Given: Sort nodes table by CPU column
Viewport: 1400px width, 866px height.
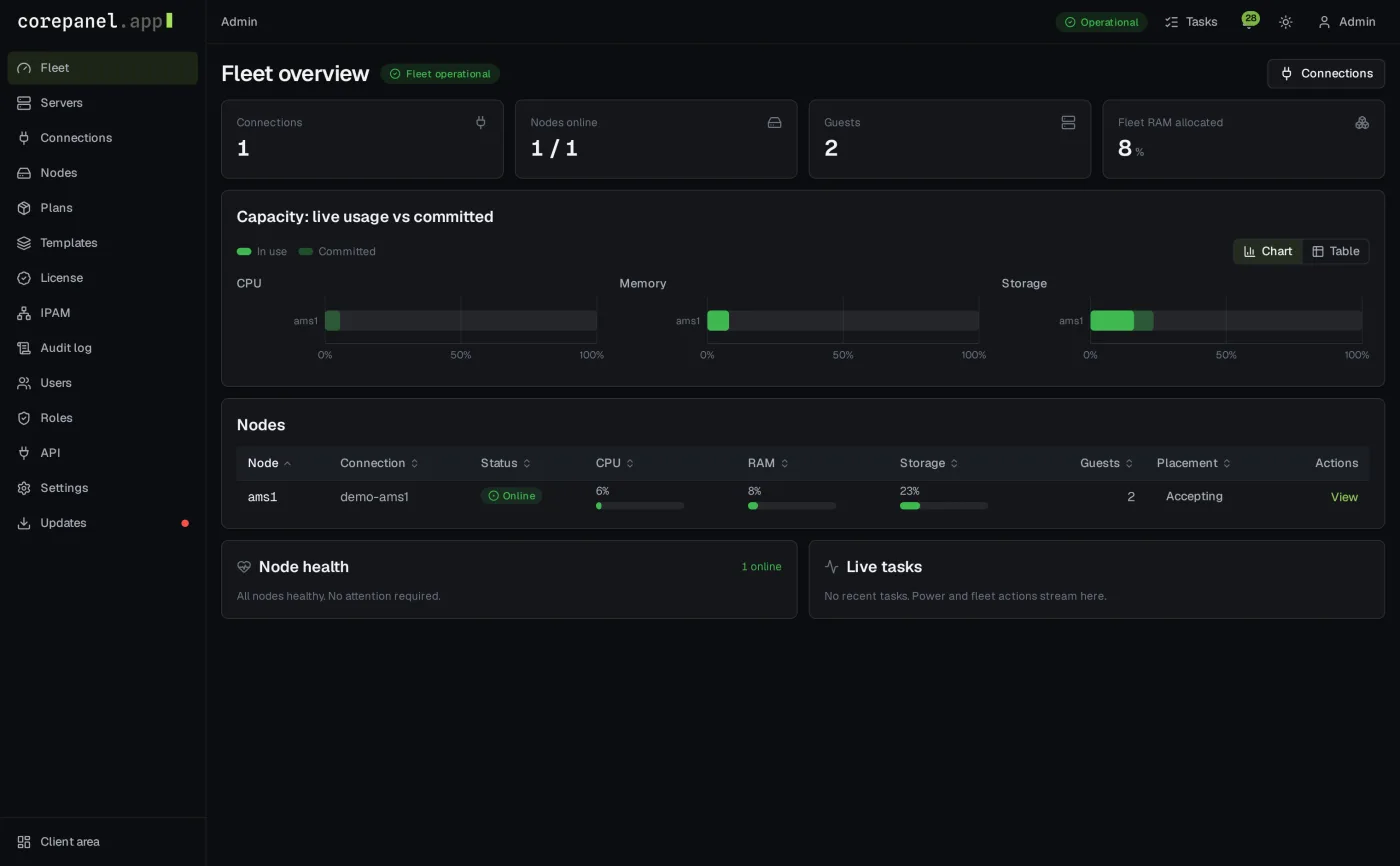Looking at the screenshot, I should pos(615,464).
